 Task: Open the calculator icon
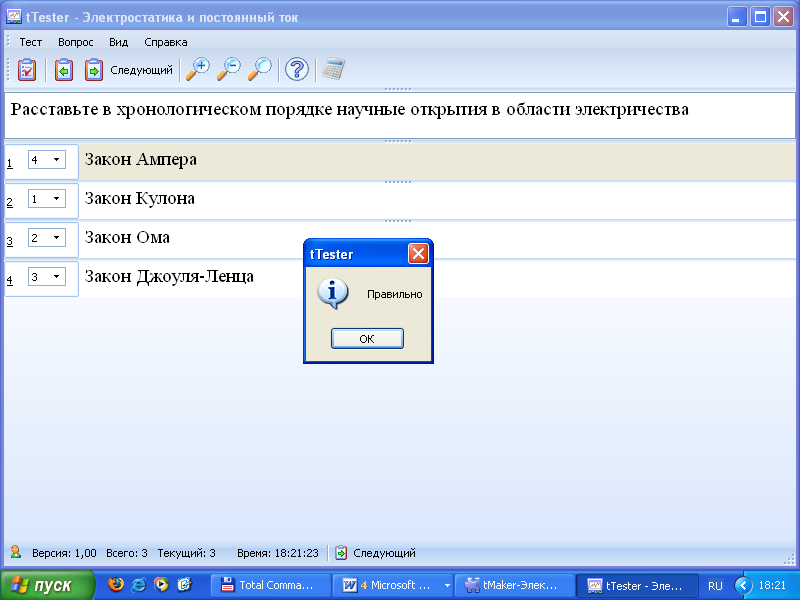tap(334, 69)
